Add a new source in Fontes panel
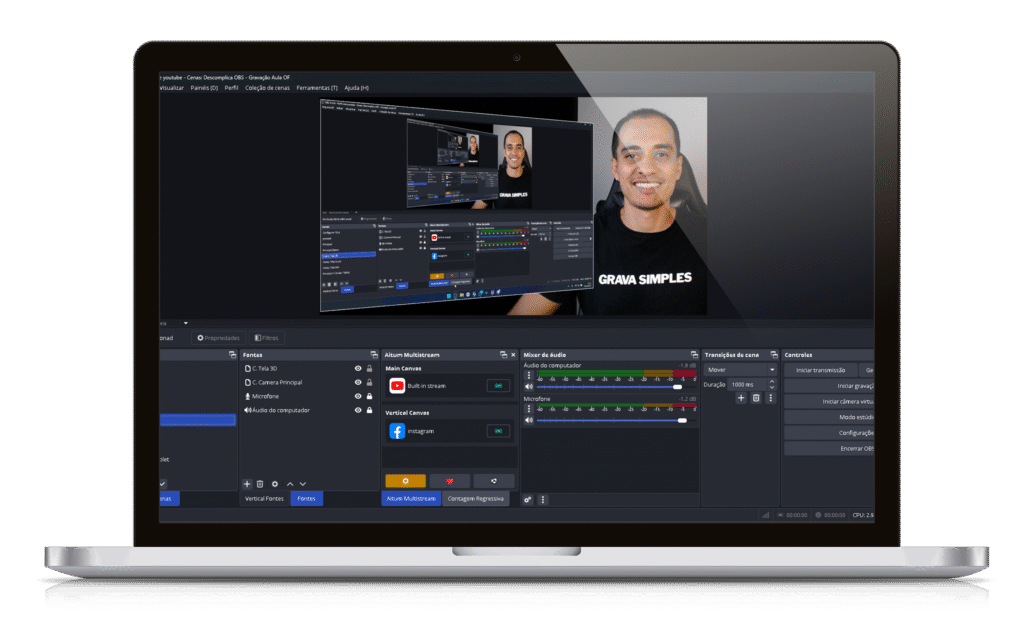Viewport: 1024px width, 633px height. 247,483
